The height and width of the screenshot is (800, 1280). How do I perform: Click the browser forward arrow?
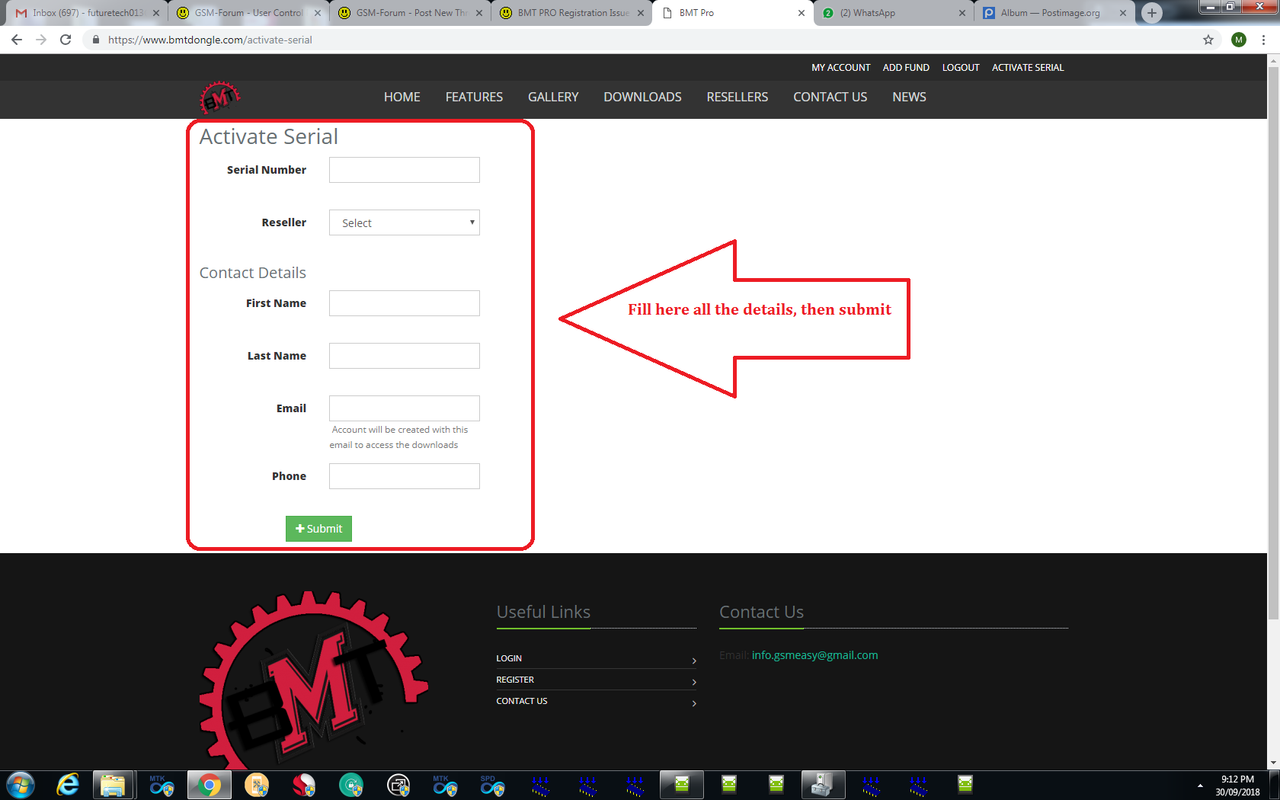(41, 40)
